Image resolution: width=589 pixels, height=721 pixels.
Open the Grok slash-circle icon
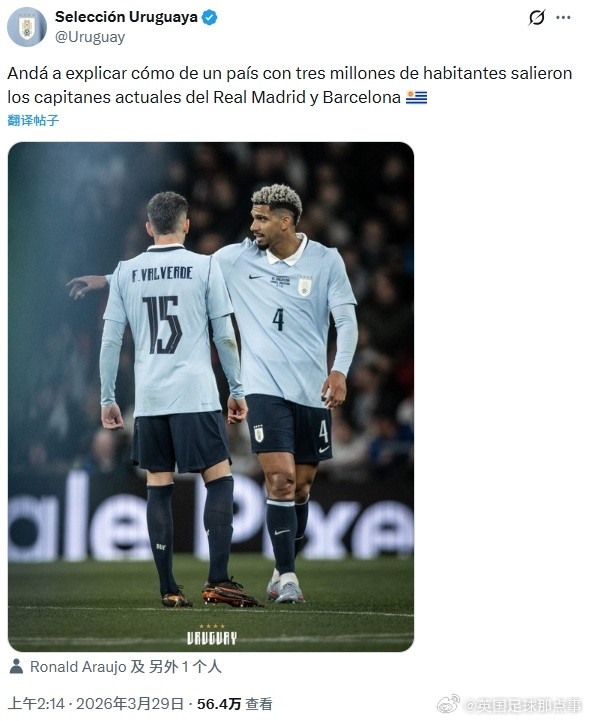(x=537, y=17)
